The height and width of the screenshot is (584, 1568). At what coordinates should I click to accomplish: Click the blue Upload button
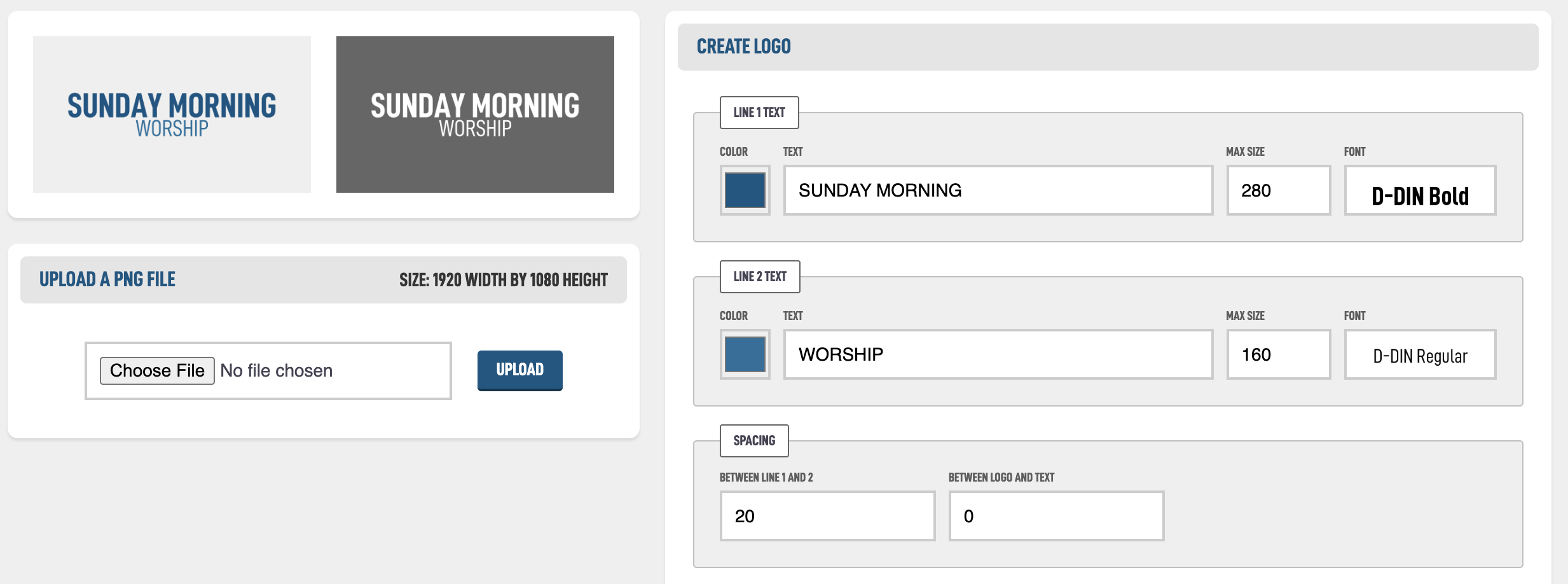coord(520,370)
